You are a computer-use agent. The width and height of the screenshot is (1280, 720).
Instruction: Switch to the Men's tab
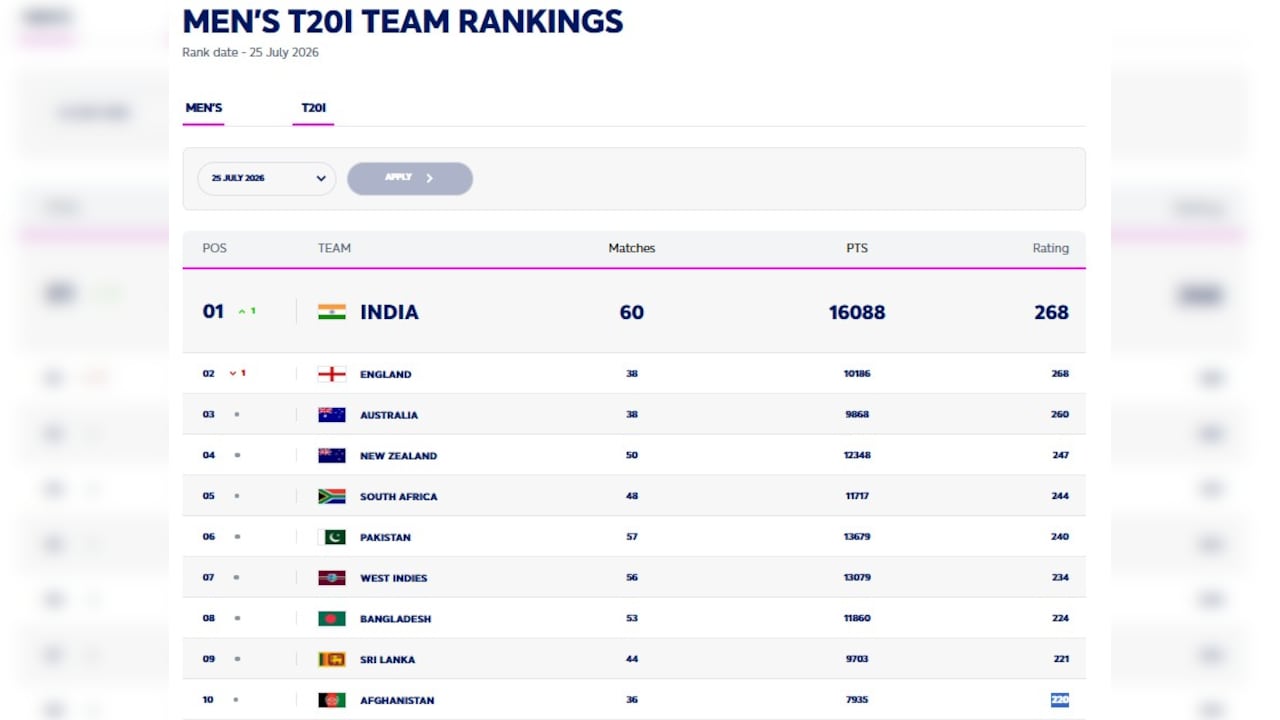click(204, 108)
